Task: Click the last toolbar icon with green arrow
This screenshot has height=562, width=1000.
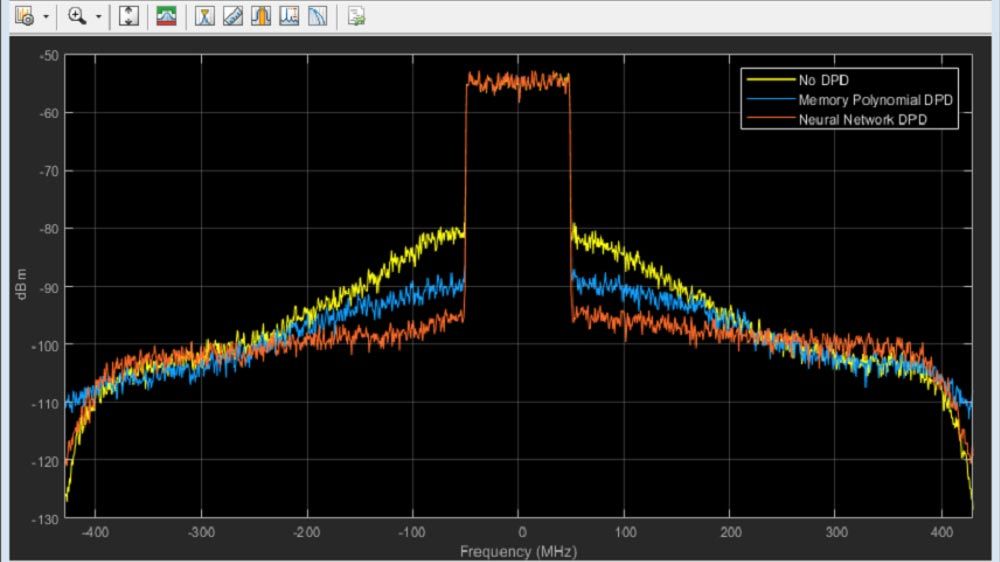Action: click(x=356, y=16)
